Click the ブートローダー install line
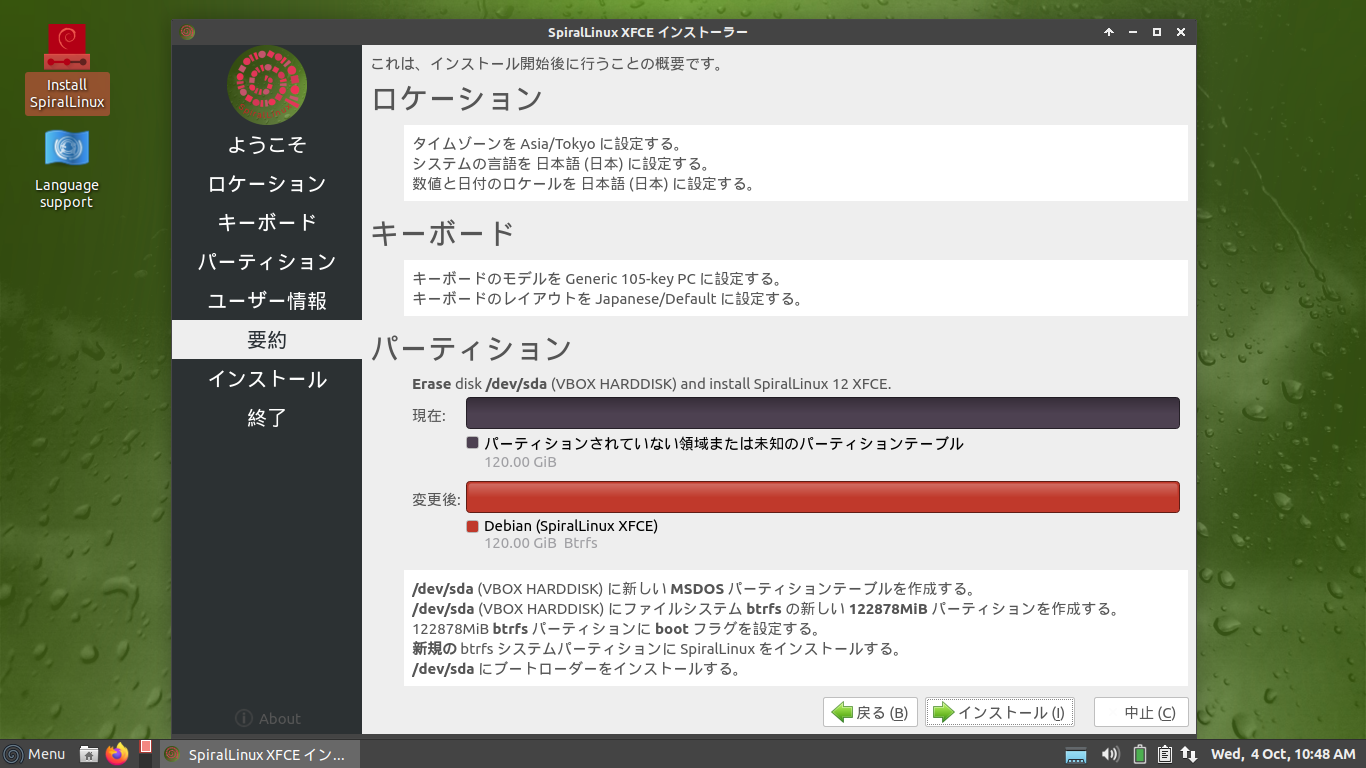The width and height of the screenshot is (1366, 768). (576, 669)
